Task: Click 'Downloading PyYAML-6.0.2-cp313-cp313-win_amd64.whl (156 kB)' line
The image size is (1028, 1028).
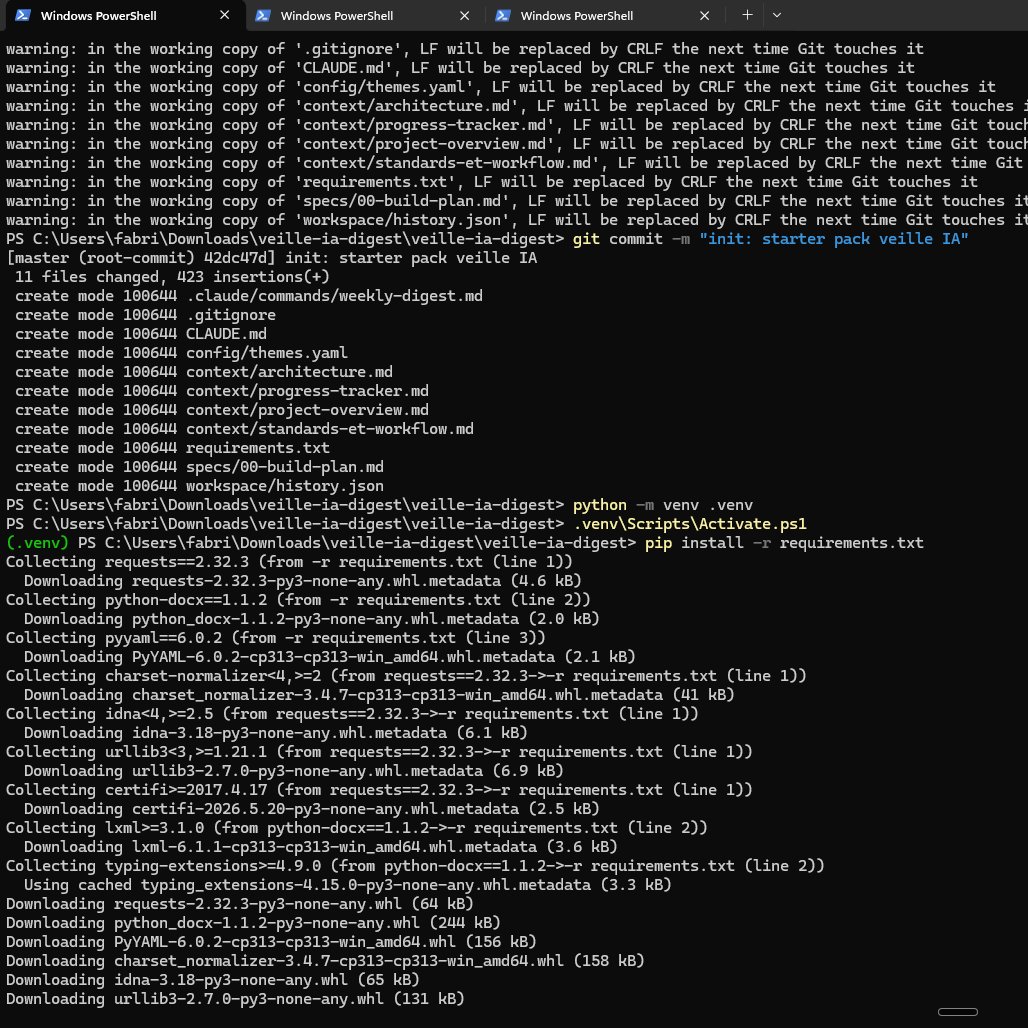Action: point(271,943)
